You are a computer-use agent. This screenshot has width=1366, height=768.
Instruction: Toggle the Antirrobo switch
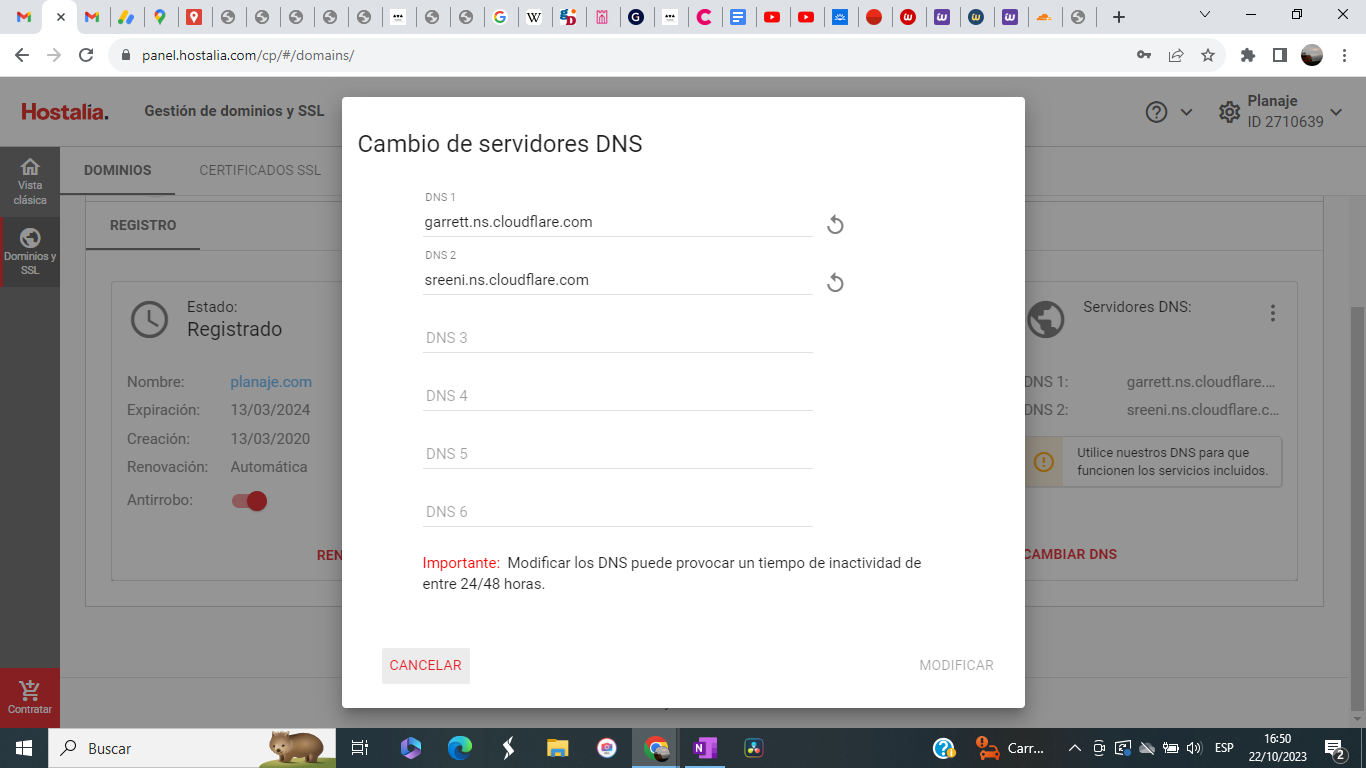[x=249, y=501]
